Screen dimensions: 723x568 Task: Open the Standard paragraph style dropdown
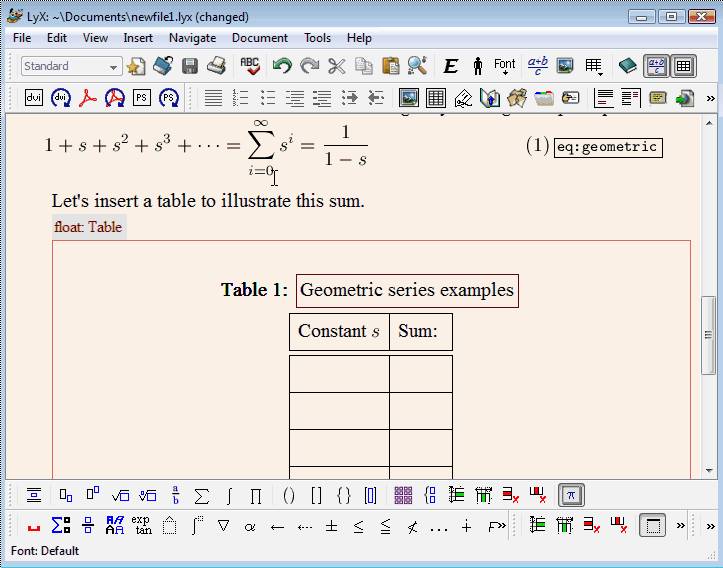click(72, 66)
